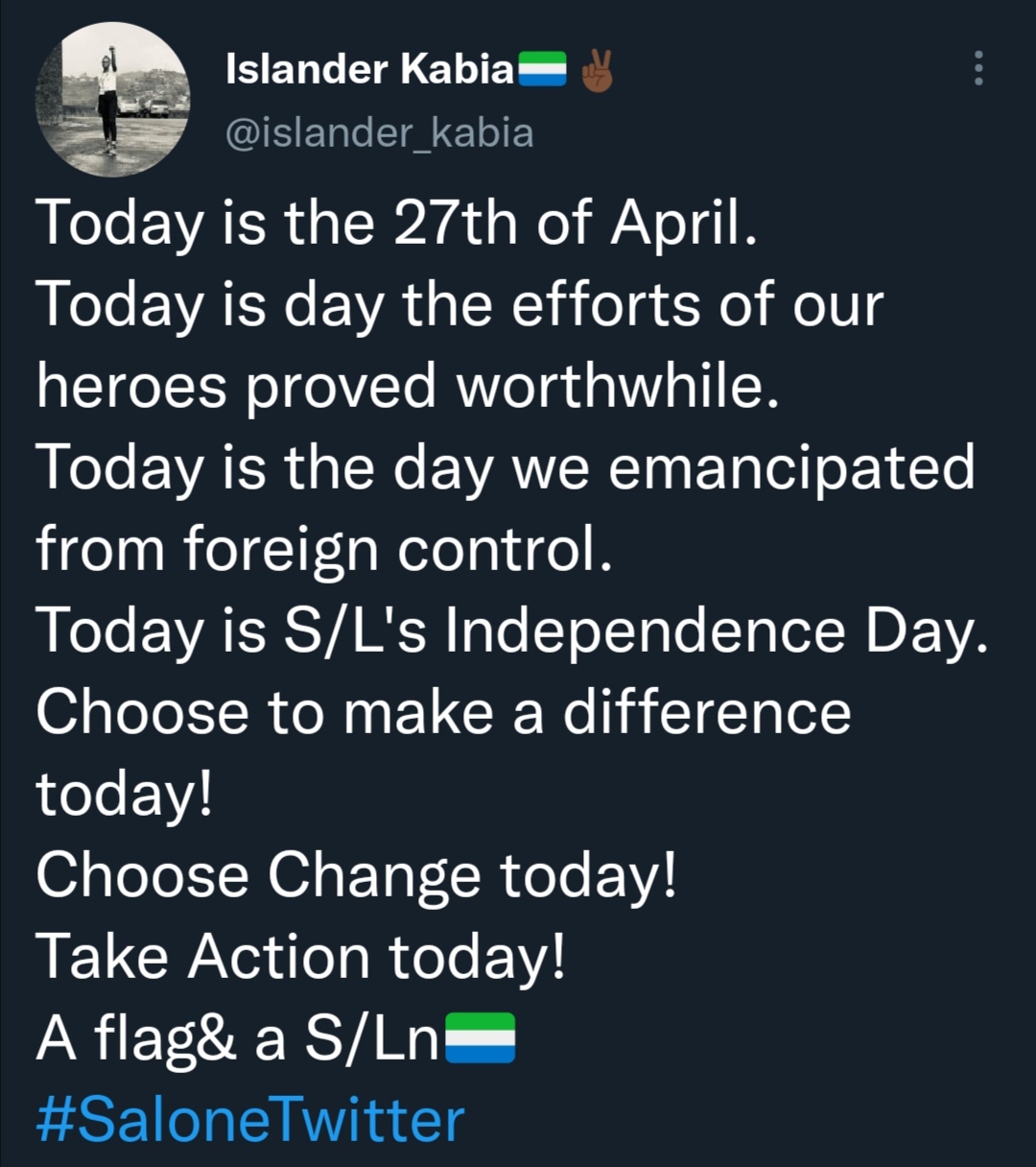Click the word "Independence" in the tweet

pyautogui.click(x=646, y=631)
